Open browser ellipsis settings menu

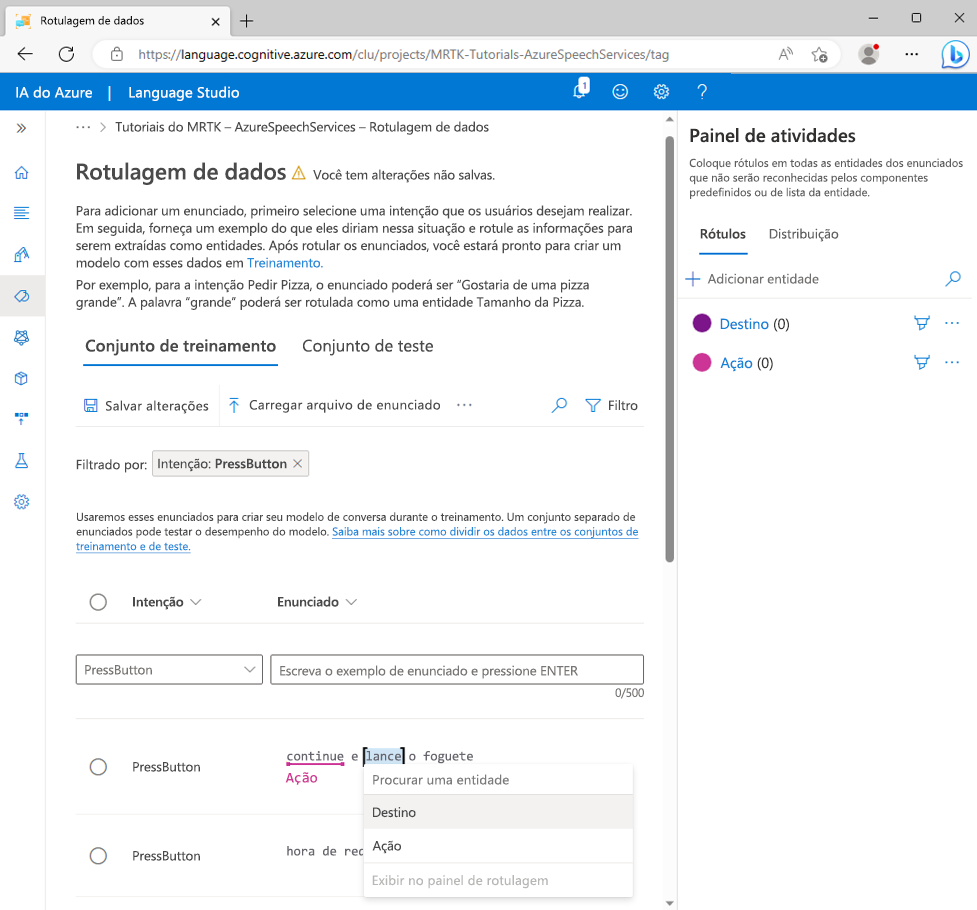click(912, 54)
